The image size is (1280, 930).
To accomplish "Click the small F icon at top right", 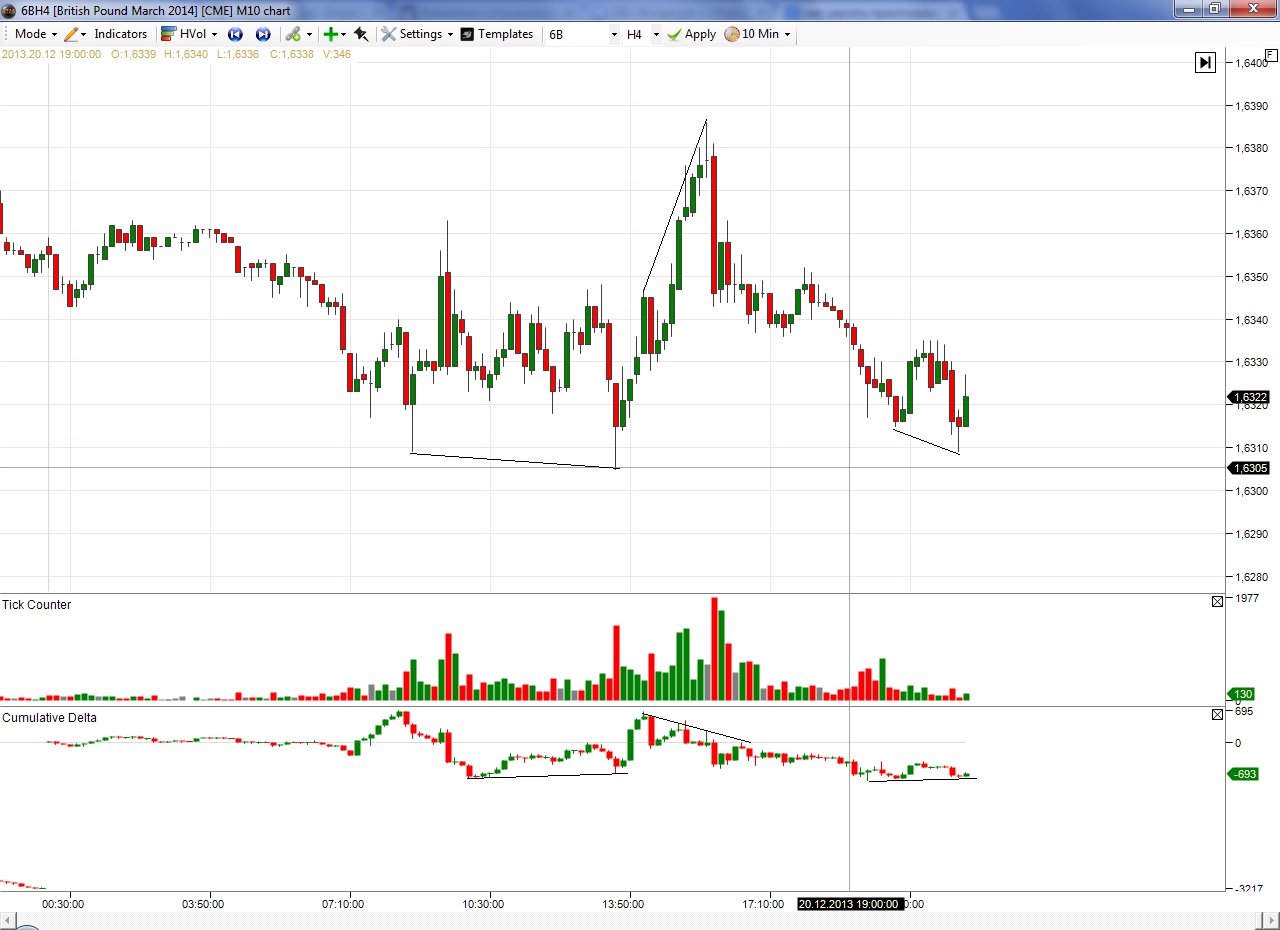I will 1270,55.
